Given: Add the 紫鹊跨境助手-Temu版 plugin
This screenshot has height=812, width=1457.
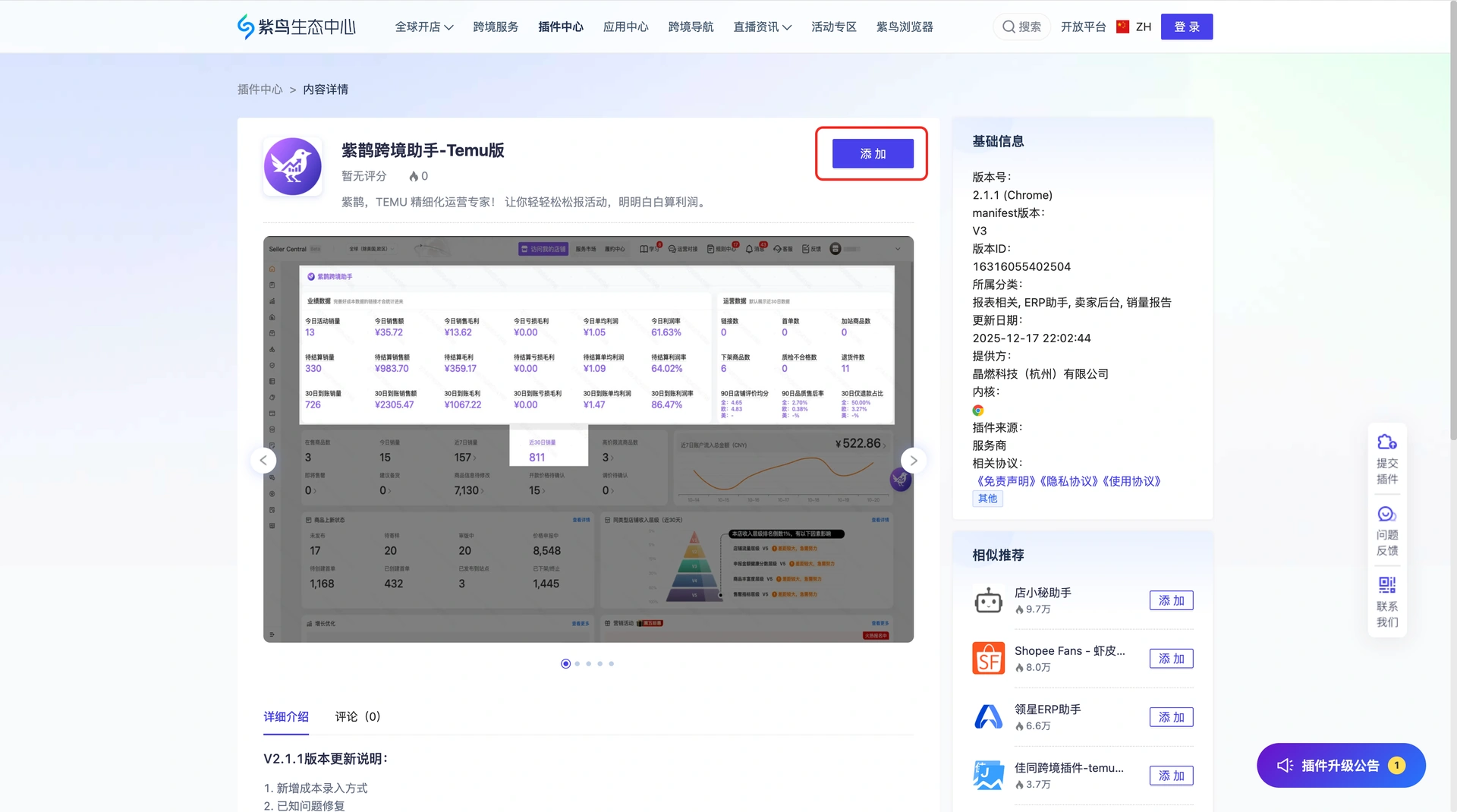Looking at the screenshot, I should pyautogui.click(x=873, y=153).
